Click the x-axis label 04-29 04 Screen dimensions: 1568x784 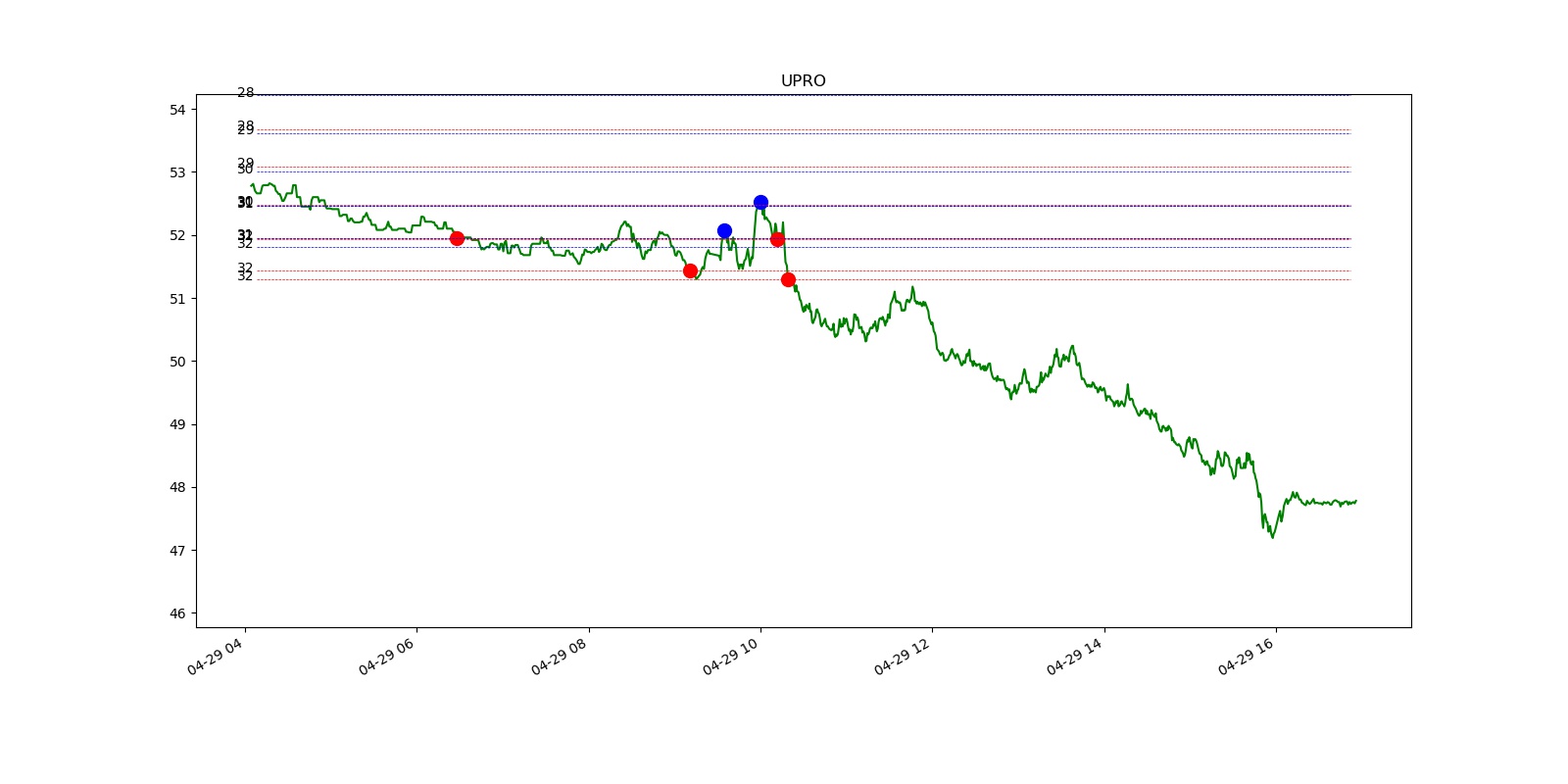tap(216, 656)
